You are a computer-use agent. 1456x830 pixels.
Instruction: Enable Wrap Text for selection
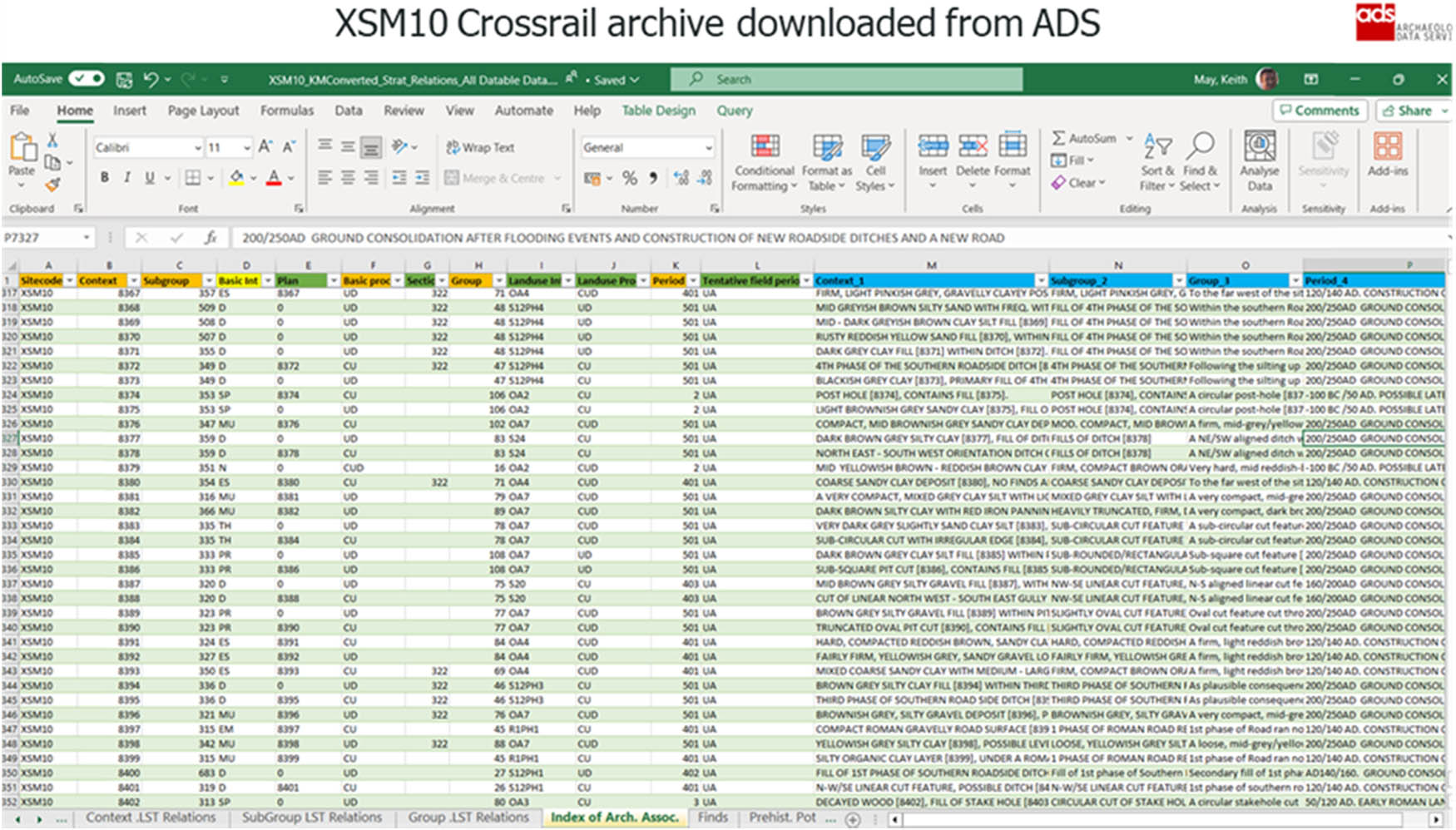coord(480,147)
